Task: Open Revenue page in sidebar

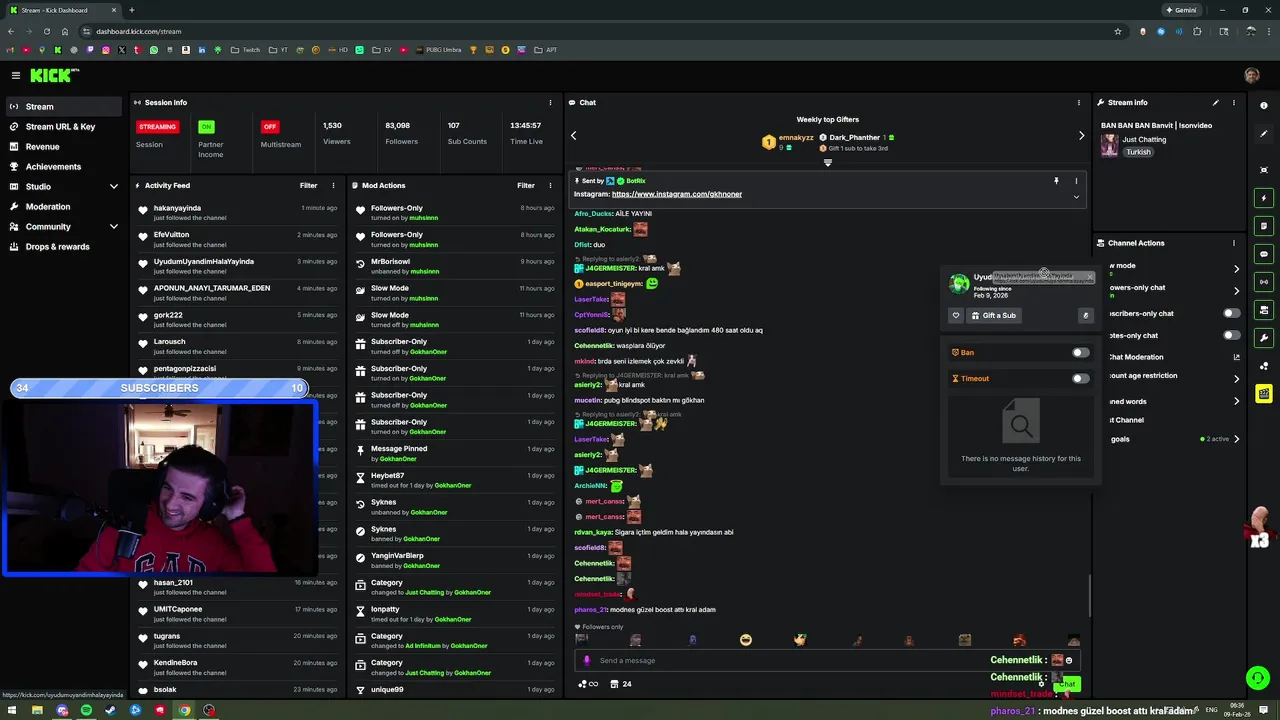Action: point(63,146)
